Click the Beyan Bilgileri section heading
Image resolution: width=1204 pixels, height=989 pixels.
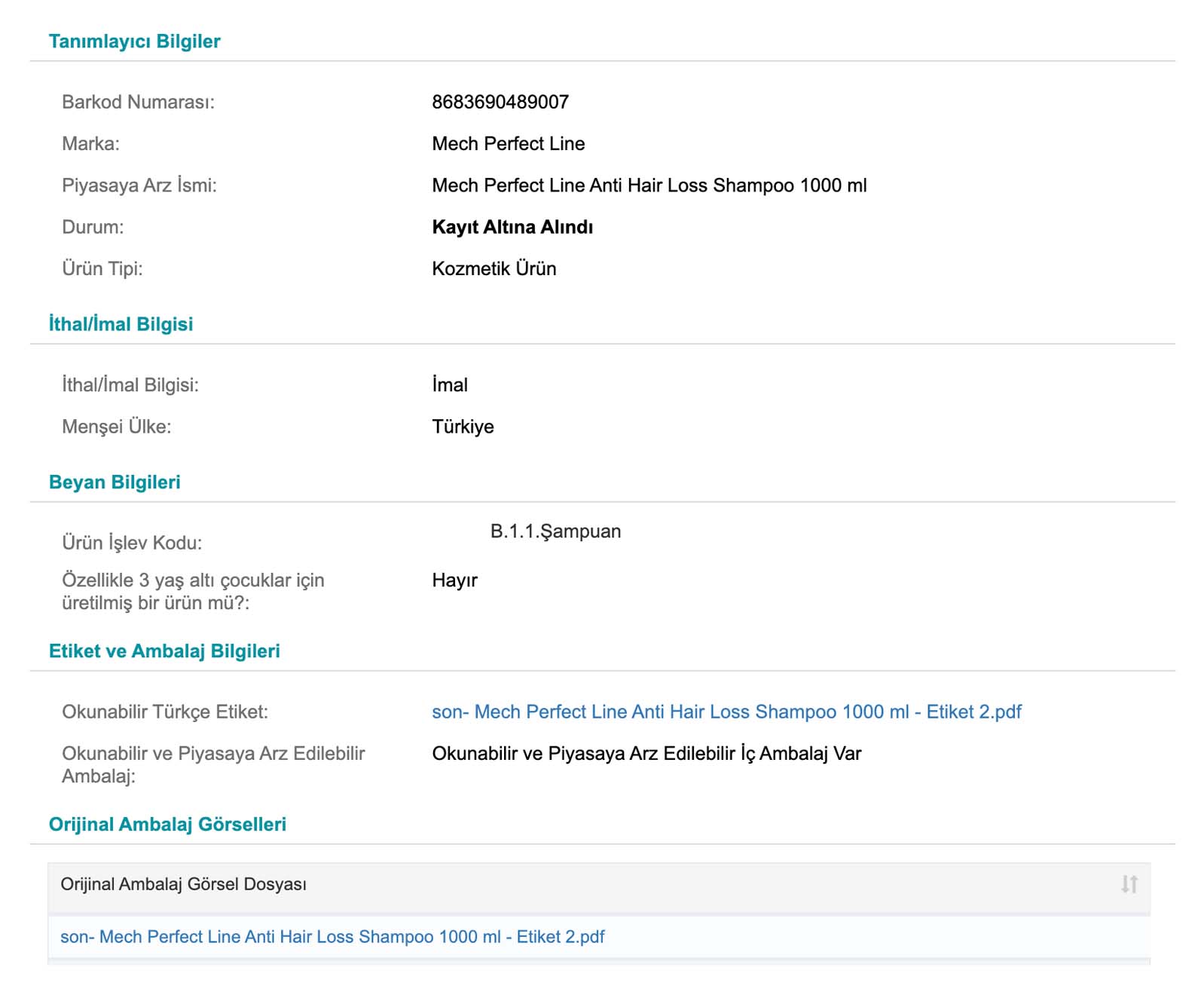pyautogui.click(x=115, y=482)
